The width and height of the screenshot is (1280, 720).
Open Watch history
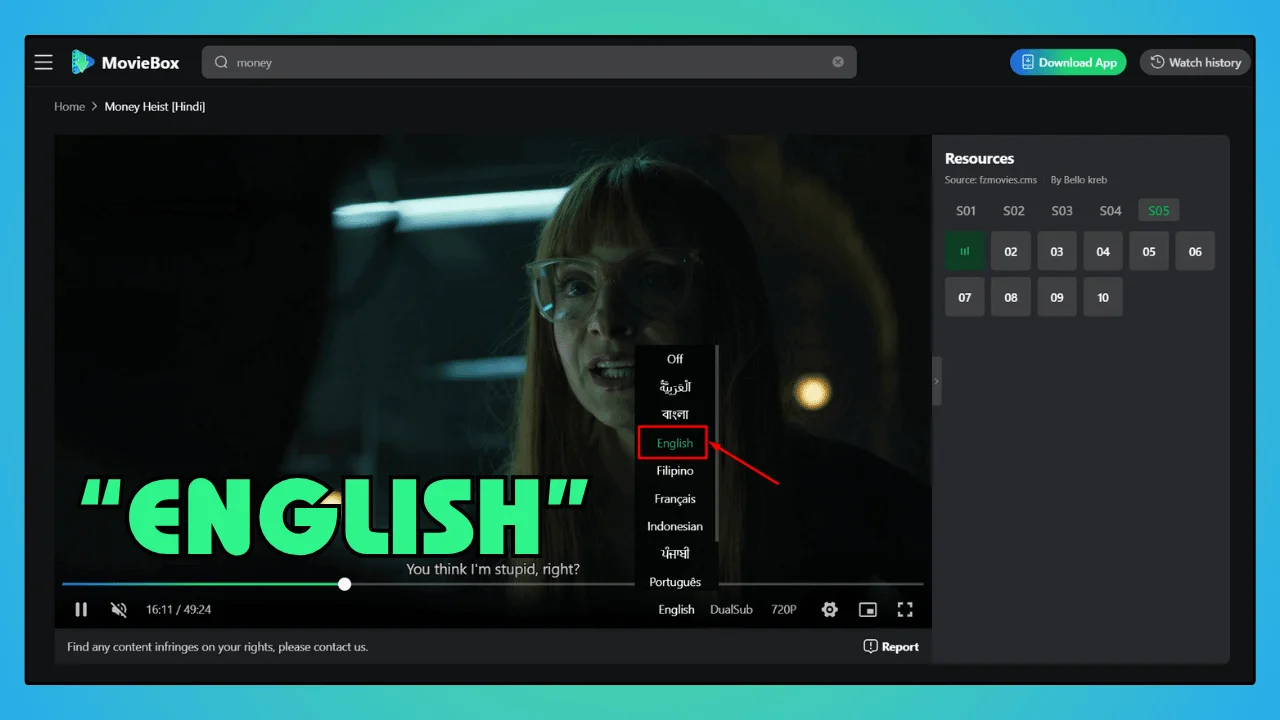point(1195,62)
